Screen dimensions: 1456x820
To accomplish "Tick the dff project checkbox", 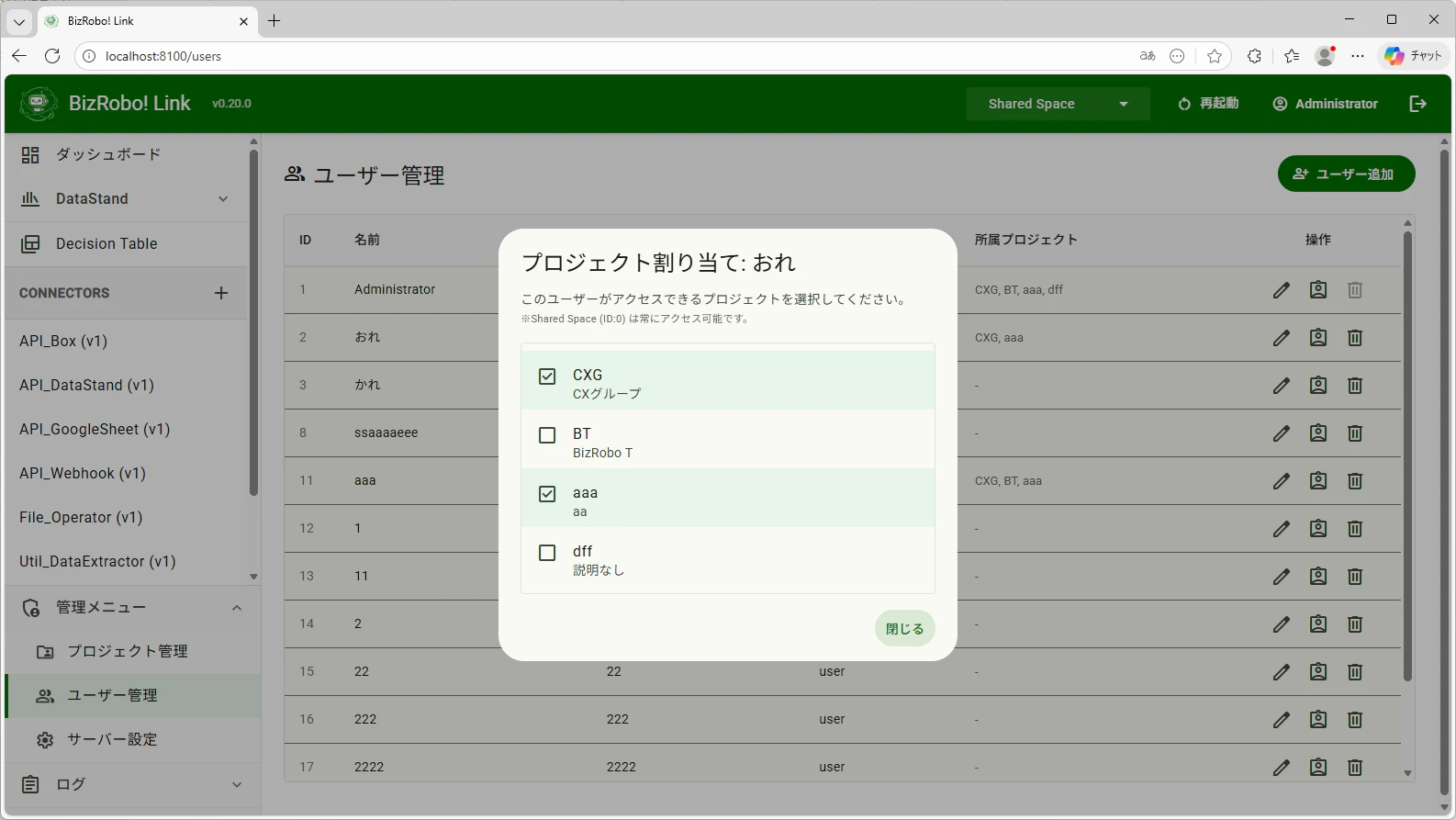I will (547, 553).
